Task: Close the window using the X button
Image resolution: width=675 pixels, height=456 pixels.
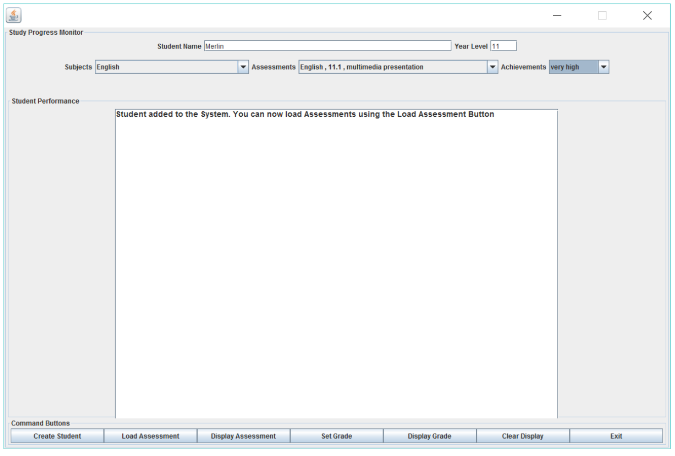Action: click(647, 15)
